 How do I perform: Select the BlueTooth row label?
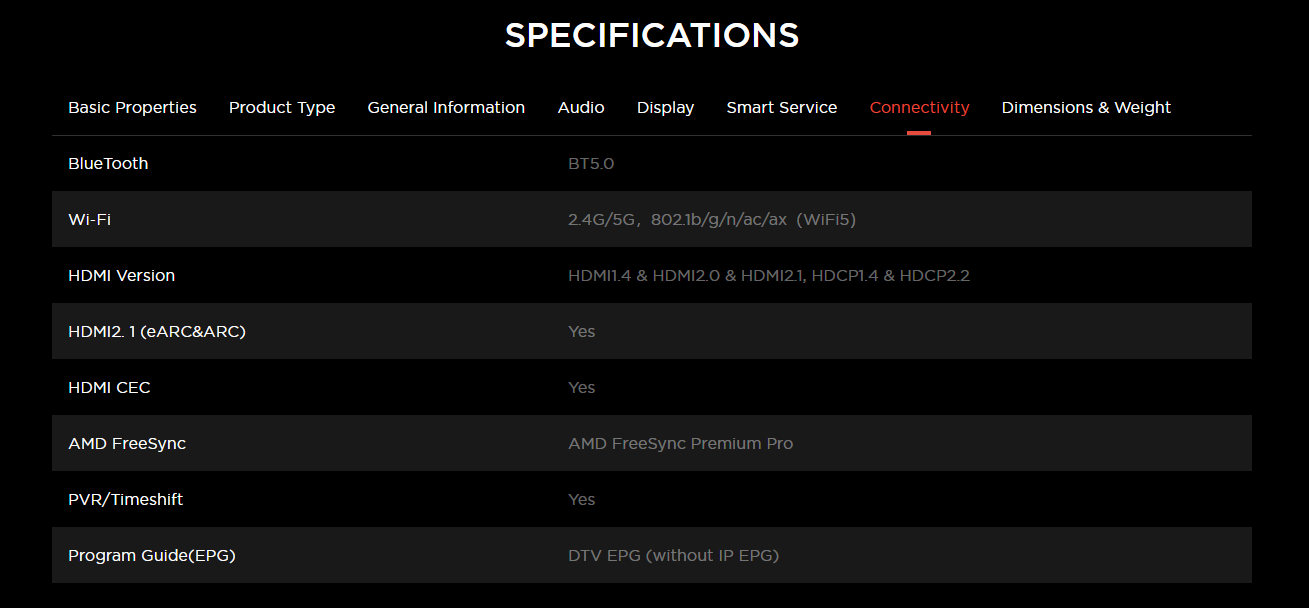(108, 163)
